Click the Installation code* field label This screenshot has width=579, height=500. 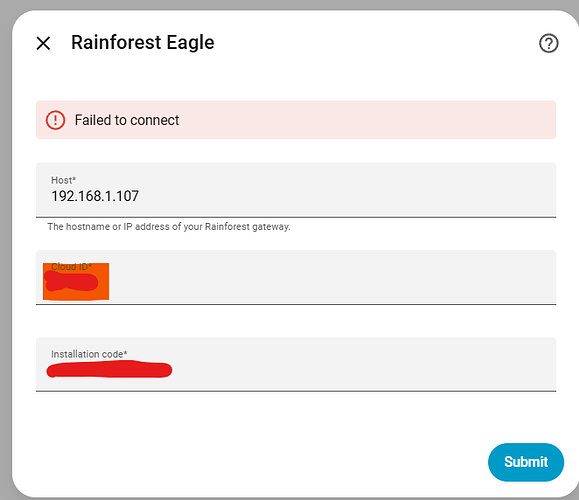[89, 354]
